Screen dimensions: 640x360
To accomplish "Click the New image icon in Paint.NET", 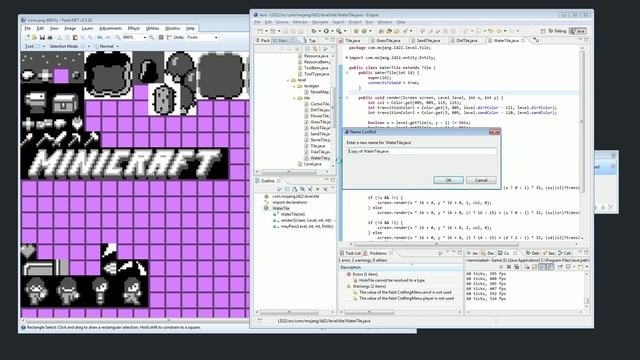I will (27, 37).
